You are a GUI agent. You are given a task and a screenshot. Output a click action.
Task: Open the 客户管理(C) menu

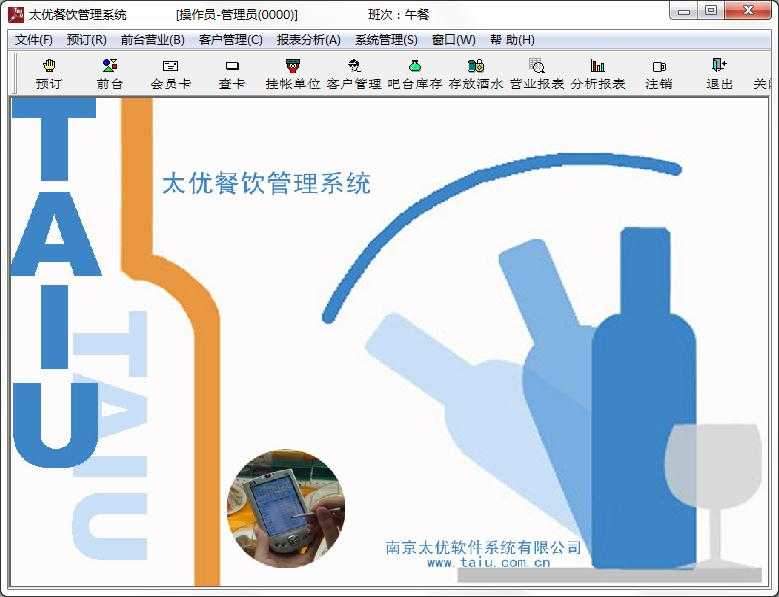[x=231, y=40]
